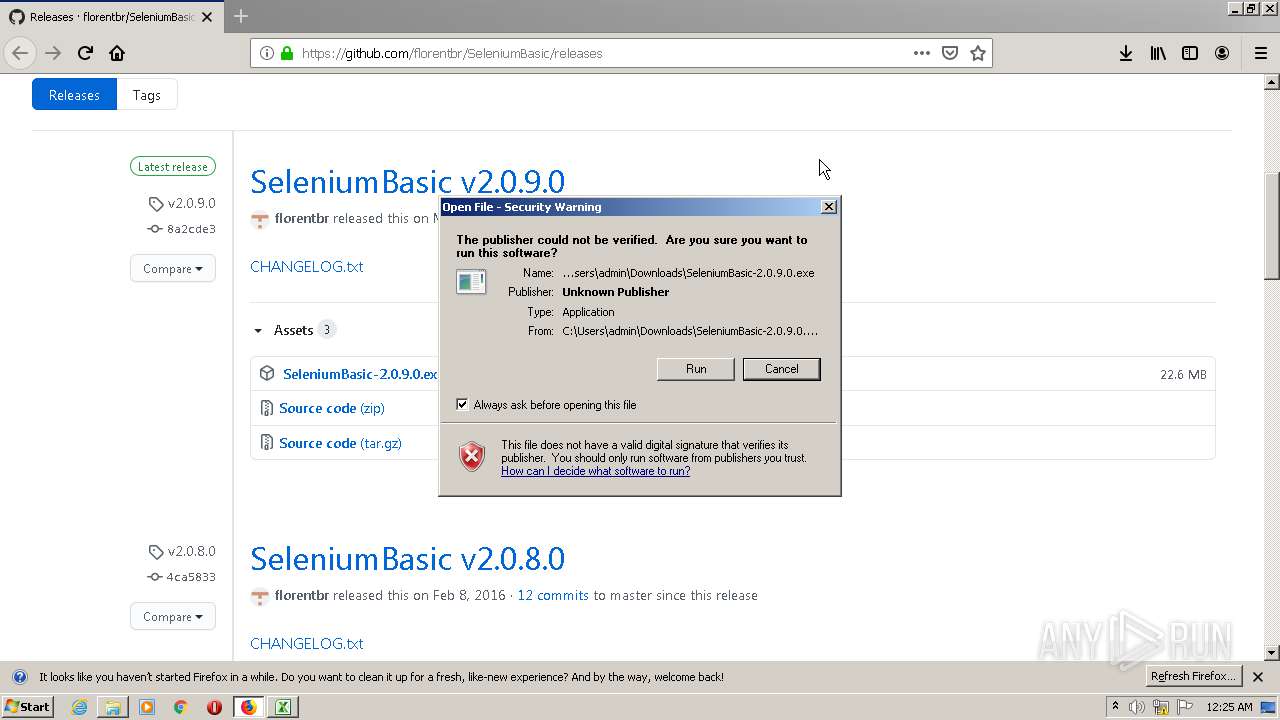Image resolution: width=1280 pixels, height=720 pixels.
Task: Show site information via the info icon
Action: tap(267, 53)
